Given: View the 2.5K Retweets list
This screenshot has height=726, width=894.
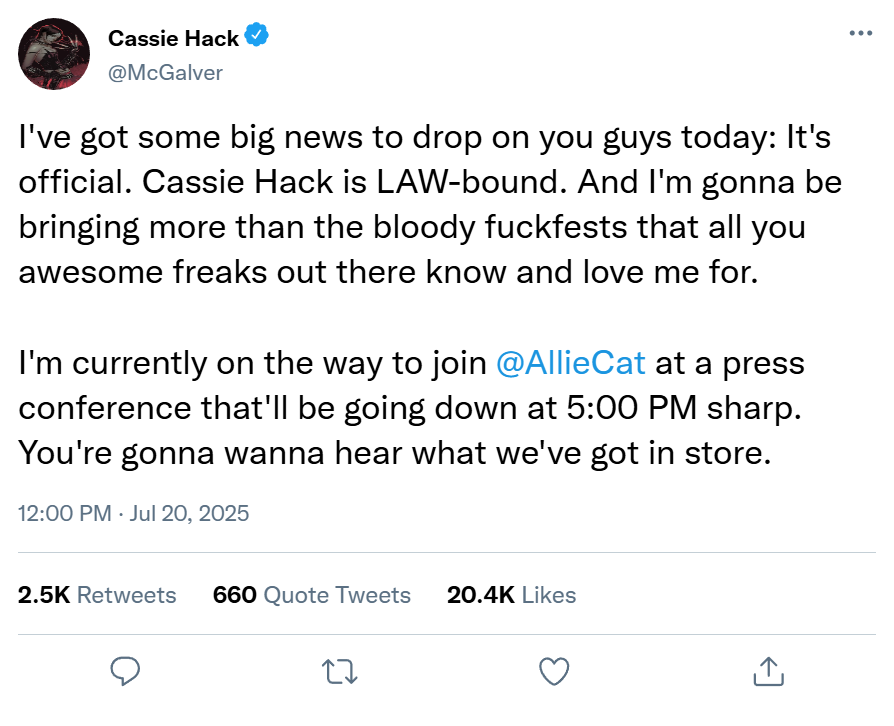Looking at the screenshot, I should pyautogui.click(x=97, y=595).
